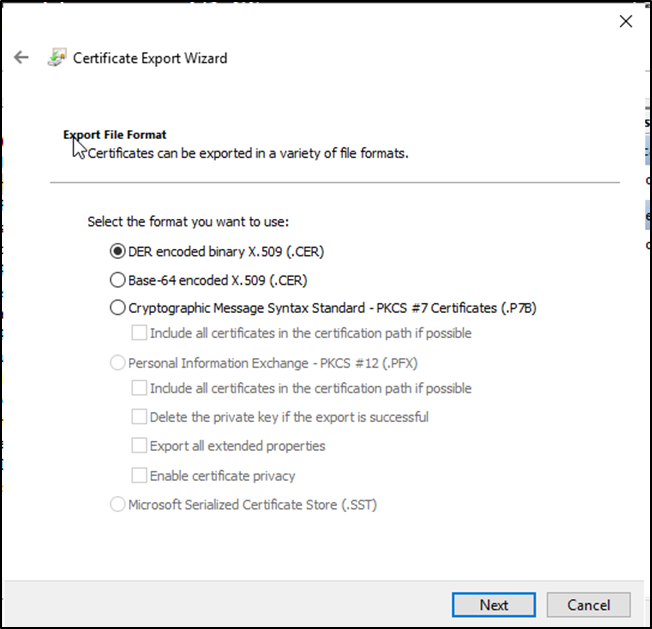Check Include all certificates under the .P7B option

(139, 333)
